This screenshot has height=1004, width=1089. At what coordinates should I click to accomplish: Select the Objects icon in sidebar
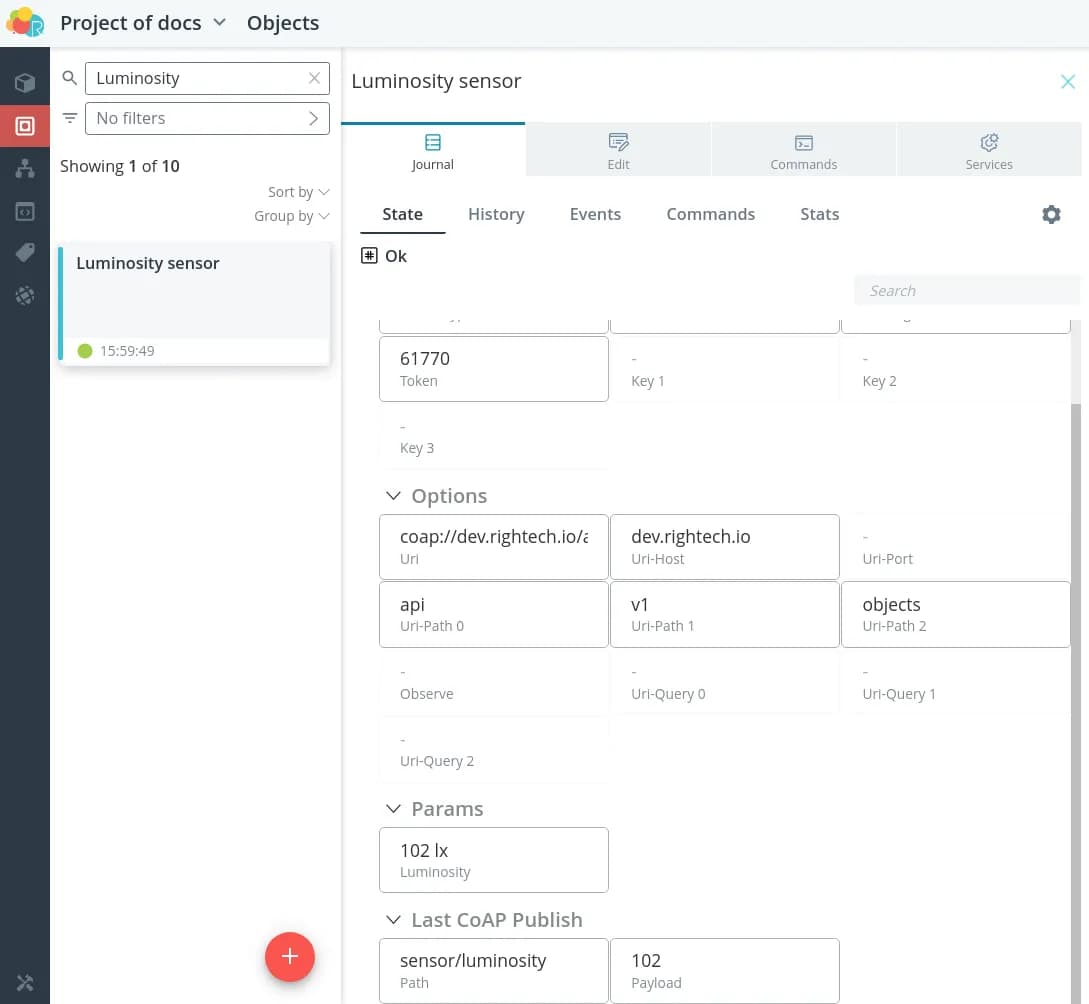pos(25,126)
